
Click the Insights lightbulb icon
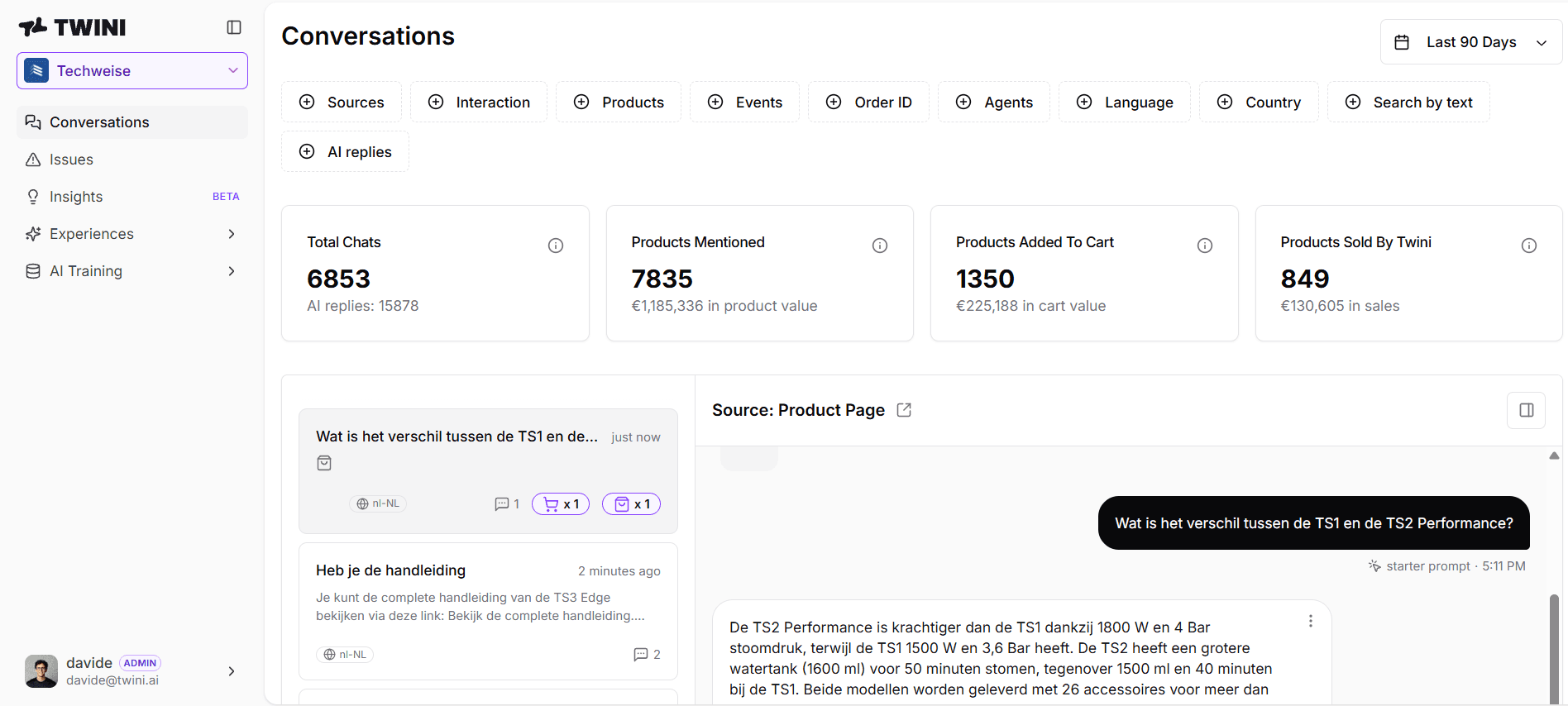[x=33, y=197]
